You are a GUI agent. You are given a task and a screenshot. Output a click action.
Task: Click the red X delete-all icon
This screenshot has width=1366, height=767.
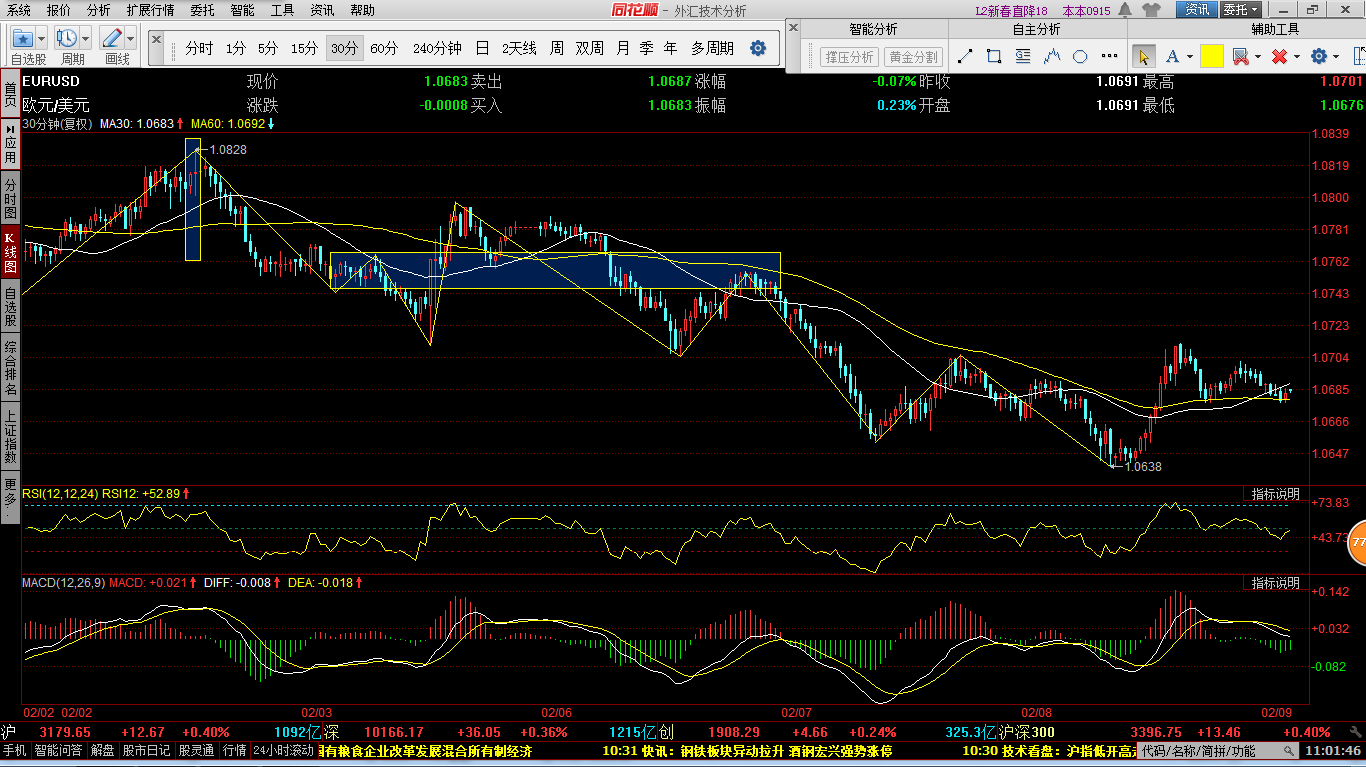point(1279,57)
